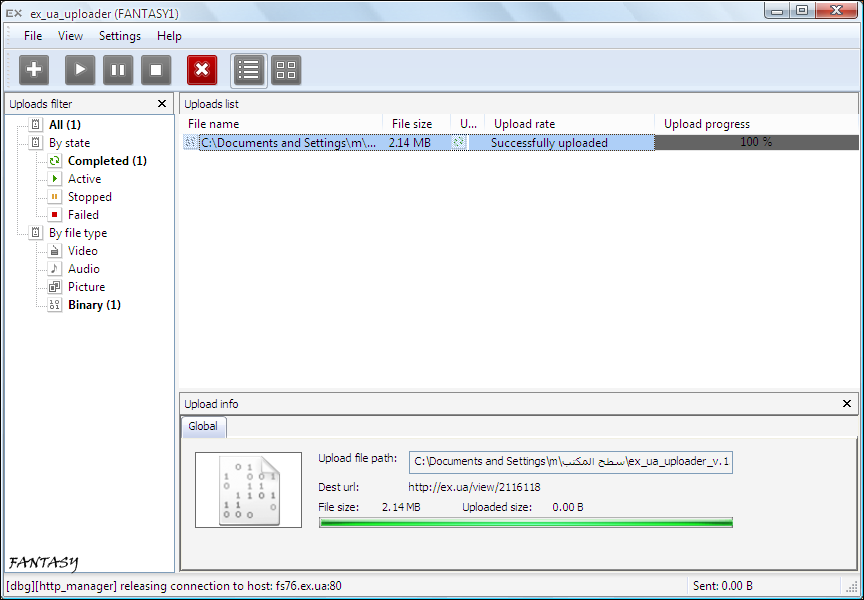Screen dimensions: 864x600
Task: Click the By file type node icon
Action: point(36,233)
